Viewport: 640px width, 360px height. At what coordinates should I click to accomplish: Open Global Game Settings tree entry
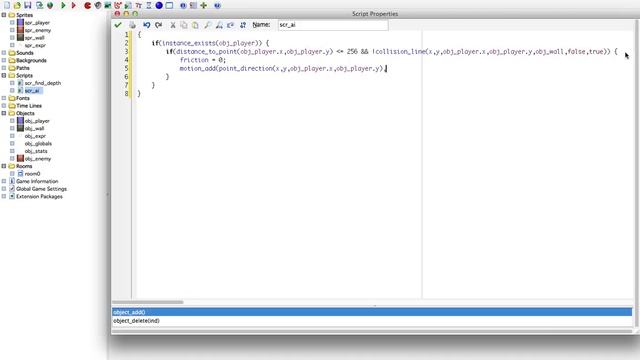(x=41, y=189)
